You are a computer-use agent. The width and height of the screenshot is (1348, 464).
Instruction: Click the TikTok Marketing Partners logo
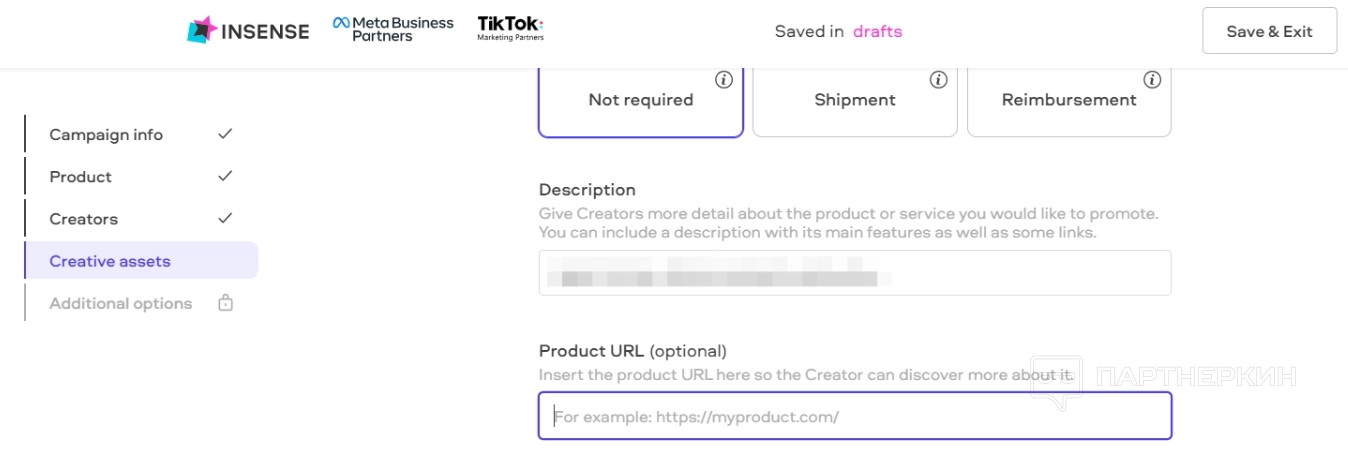[x=511, y=28]
